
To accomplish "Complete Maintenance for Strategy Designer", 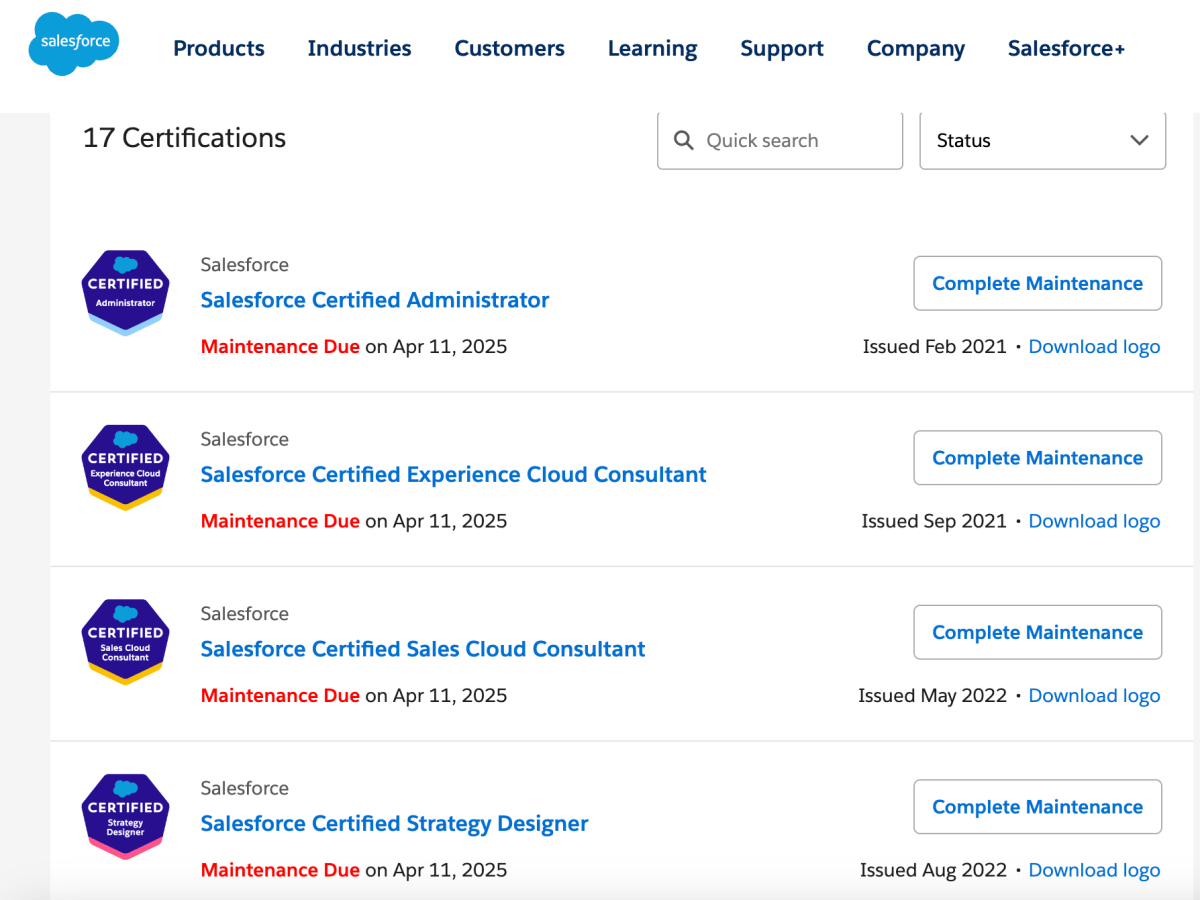I will (1037, 807).
